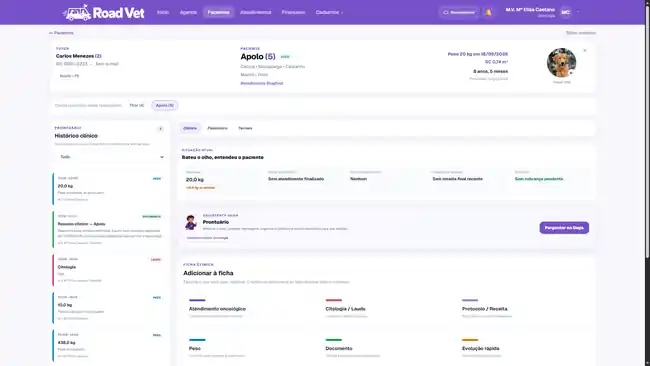Open the 438,0 kg weight history entry
Screen dimensions: 650x366
pos(110,346)
